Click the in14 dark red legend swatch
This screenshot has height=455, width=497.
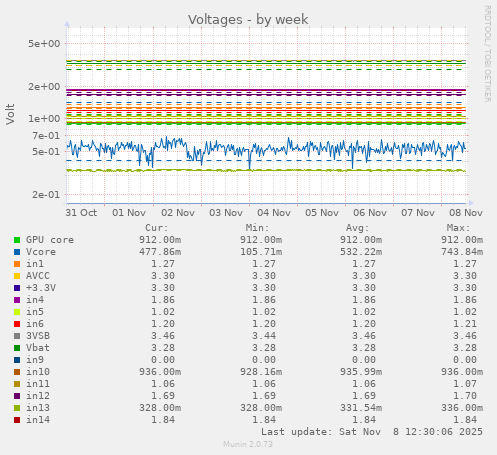tap(17, 420)
